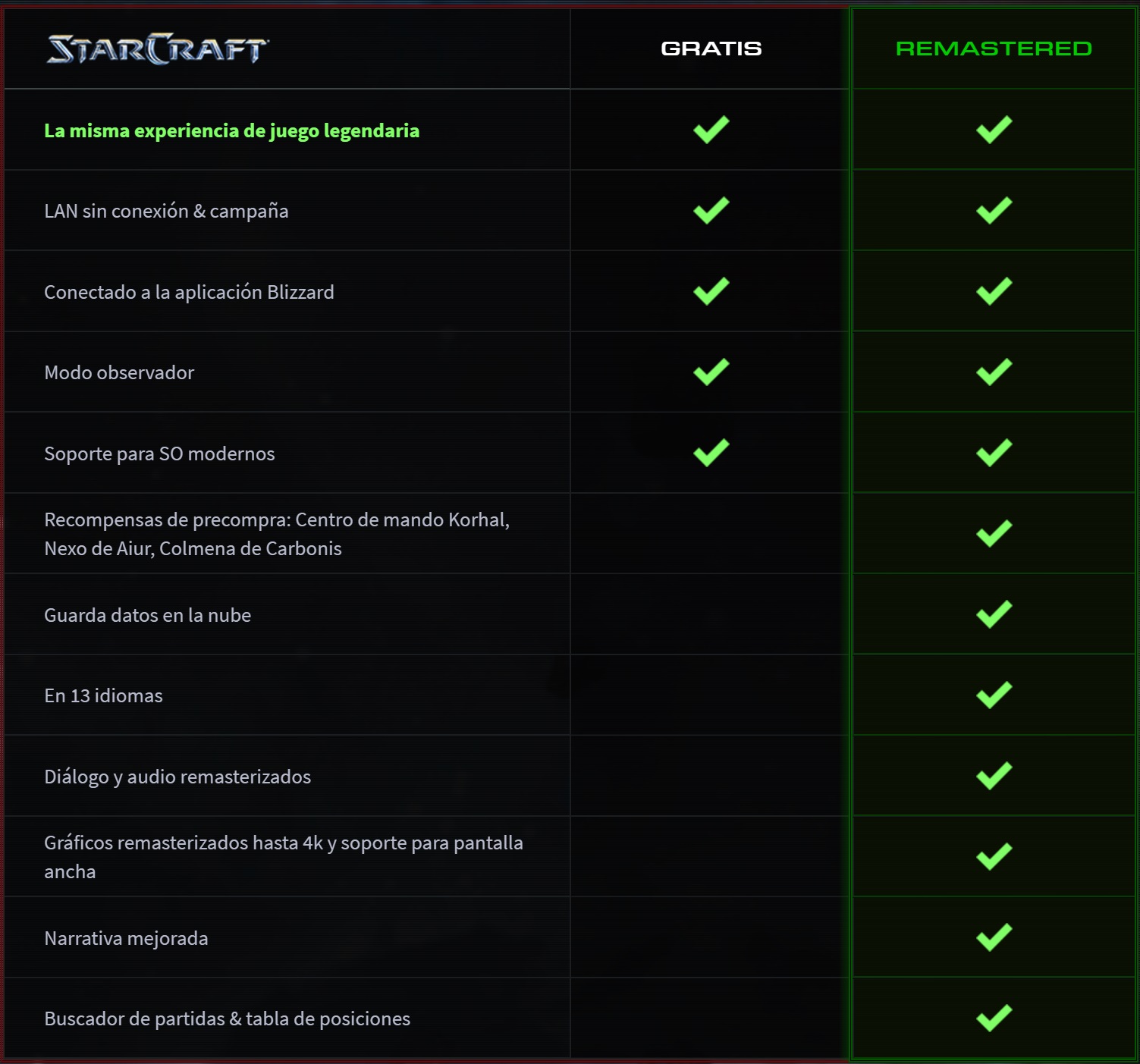1140x1064 pixels.
Task: Click the 'Gráficos remasterizados hasta 4k' feature text
Action: [x=283, y=843]
